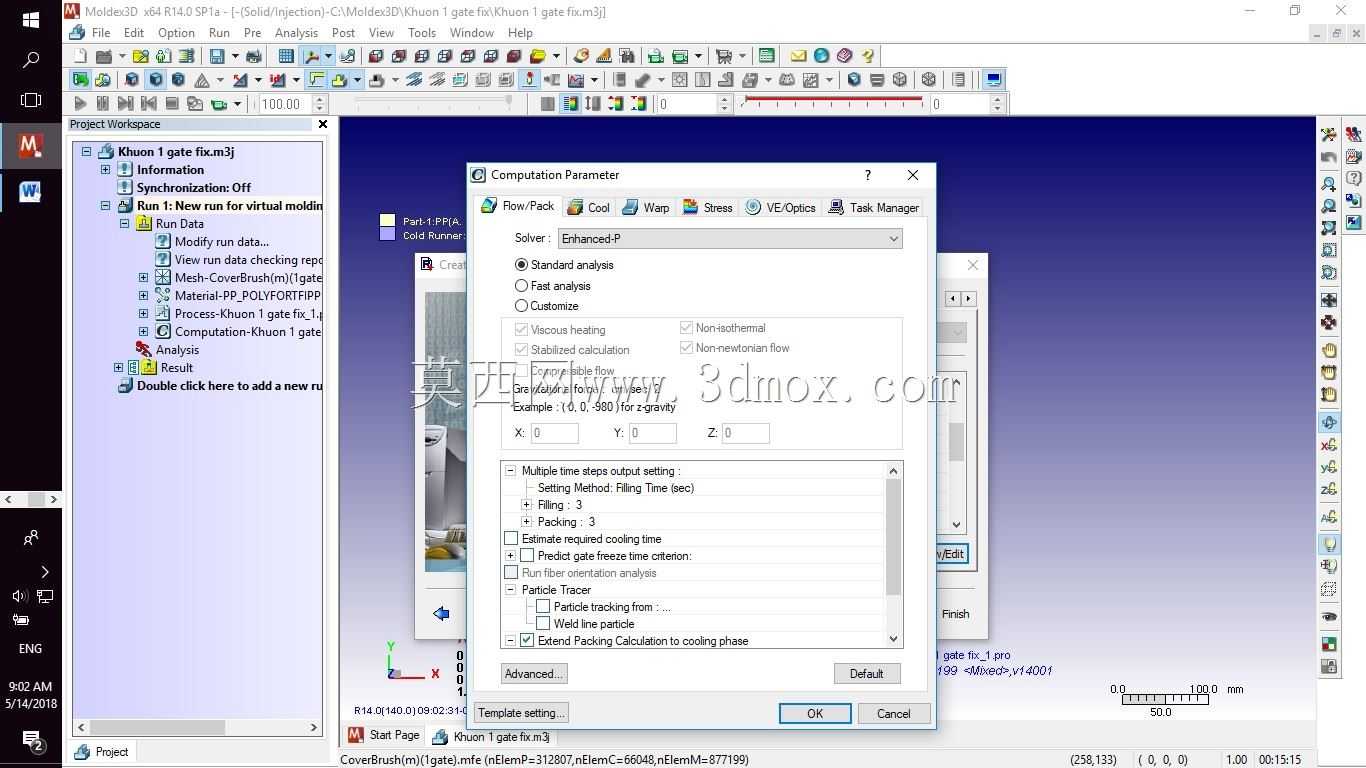The width and height of the screenshot is (1366, 768).
Task: Collapse the Run Data tree node
Action: (124, 224)
